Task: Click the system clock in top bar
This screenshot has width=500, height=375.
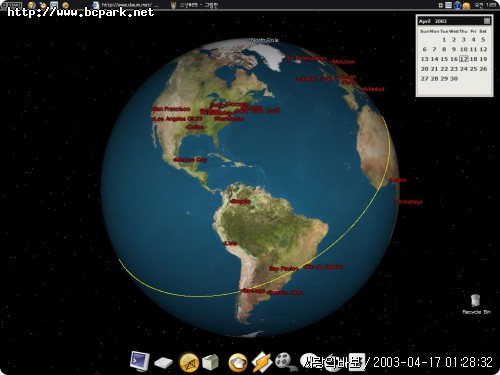Action: tap(485, 5)
